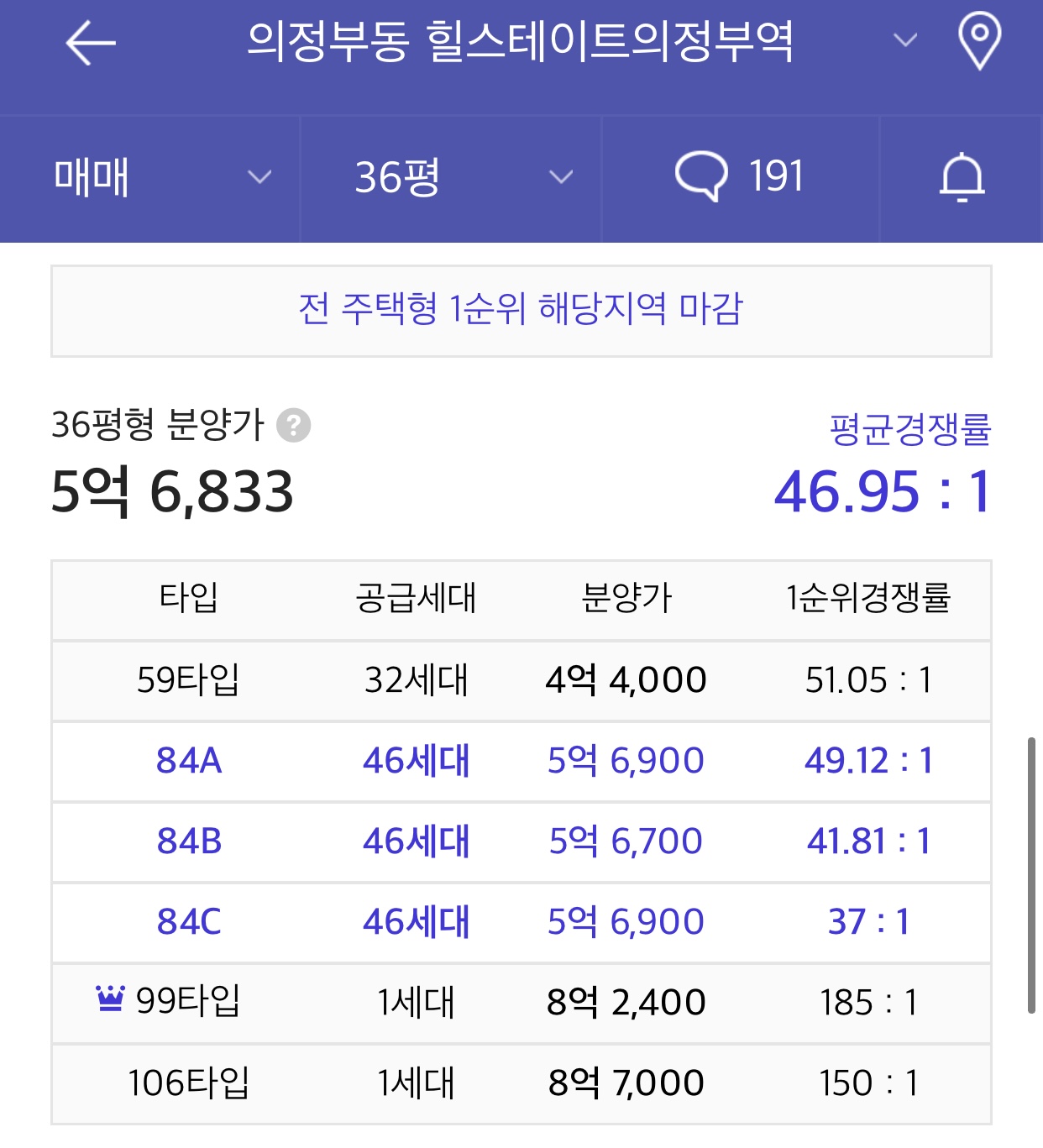Tap the 36평형 분양가 label
This screenshot has width=1043, height=1148.
(158, 424)
